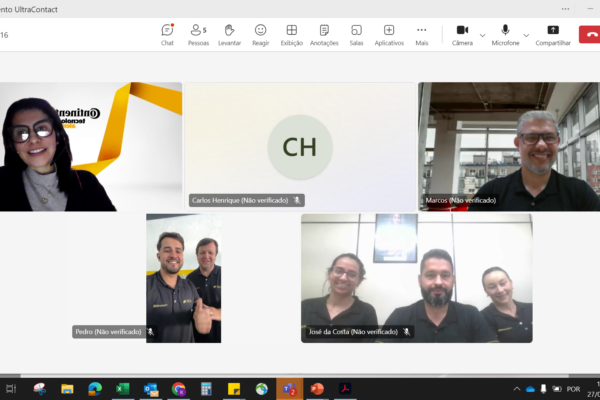Raise hand with the Levantar button
Image resolution: width=600 pixels, height=400 pixels.
229,34
